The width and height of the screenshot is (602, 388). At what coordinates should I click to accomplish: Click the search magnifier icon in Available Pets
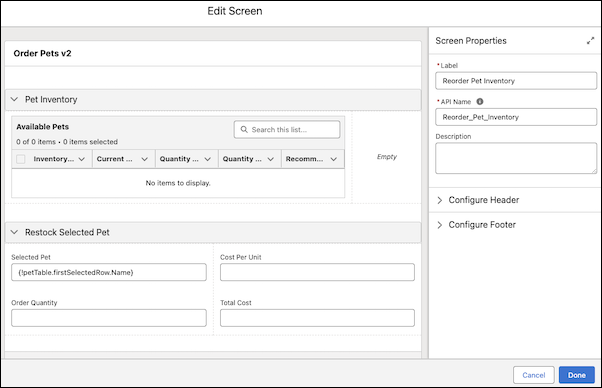coord(244,130)
